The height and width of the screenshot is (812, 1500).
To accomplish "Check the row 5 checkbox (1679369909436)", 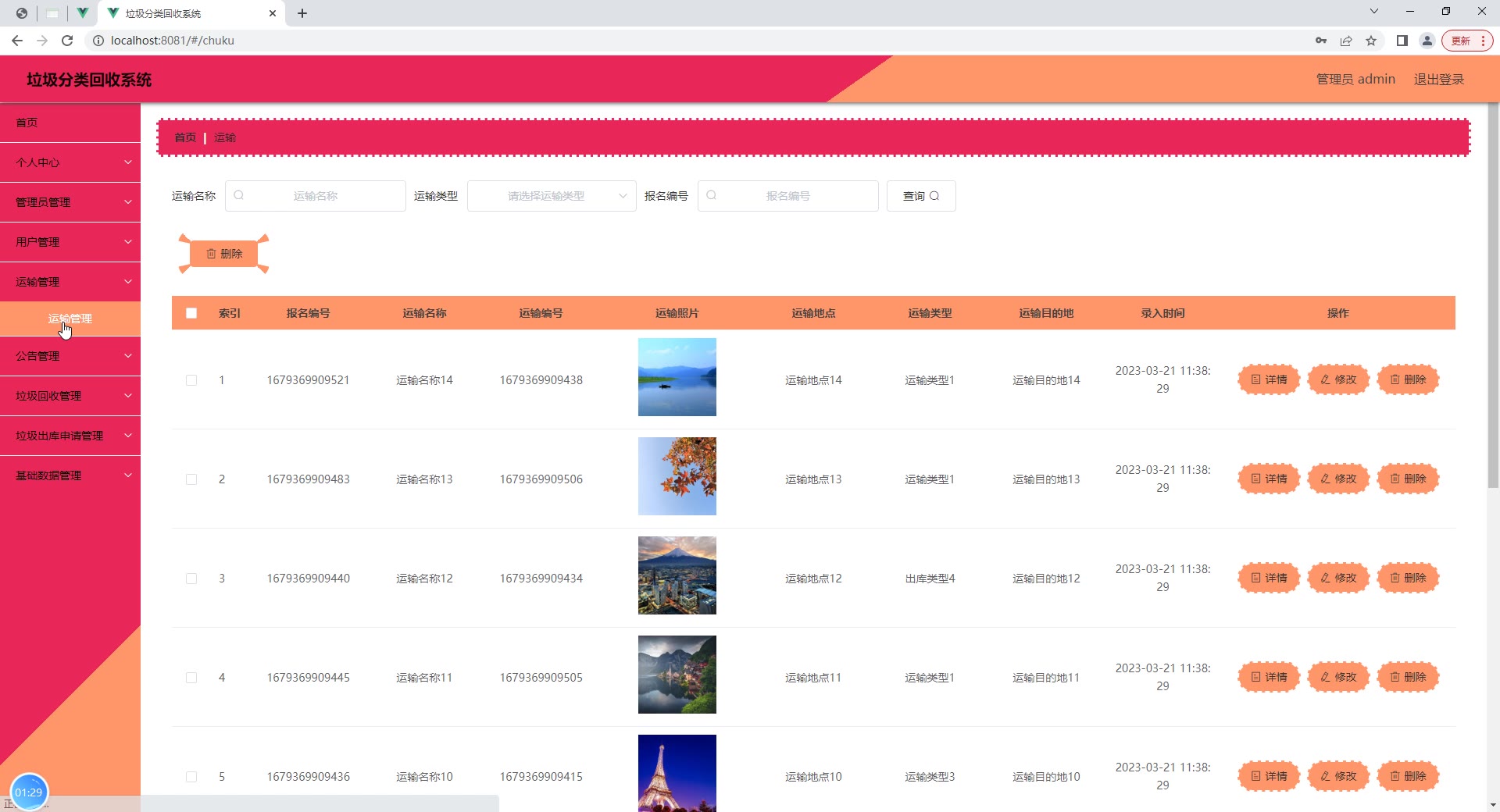I will 191,777.
